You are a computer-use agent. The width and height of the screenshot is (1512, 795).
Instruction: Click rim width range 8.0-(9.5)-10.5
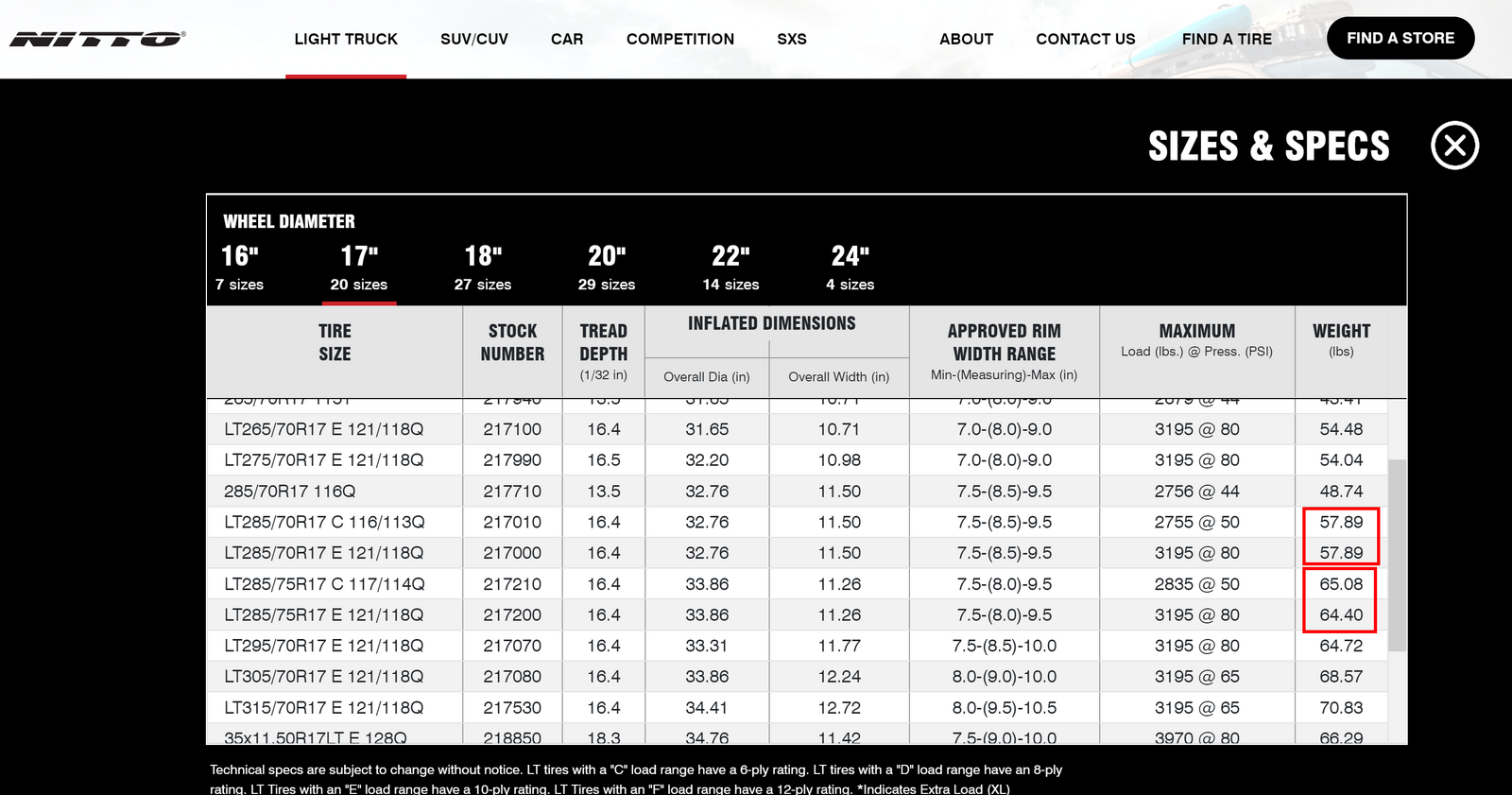click(x=1005, y=708)
